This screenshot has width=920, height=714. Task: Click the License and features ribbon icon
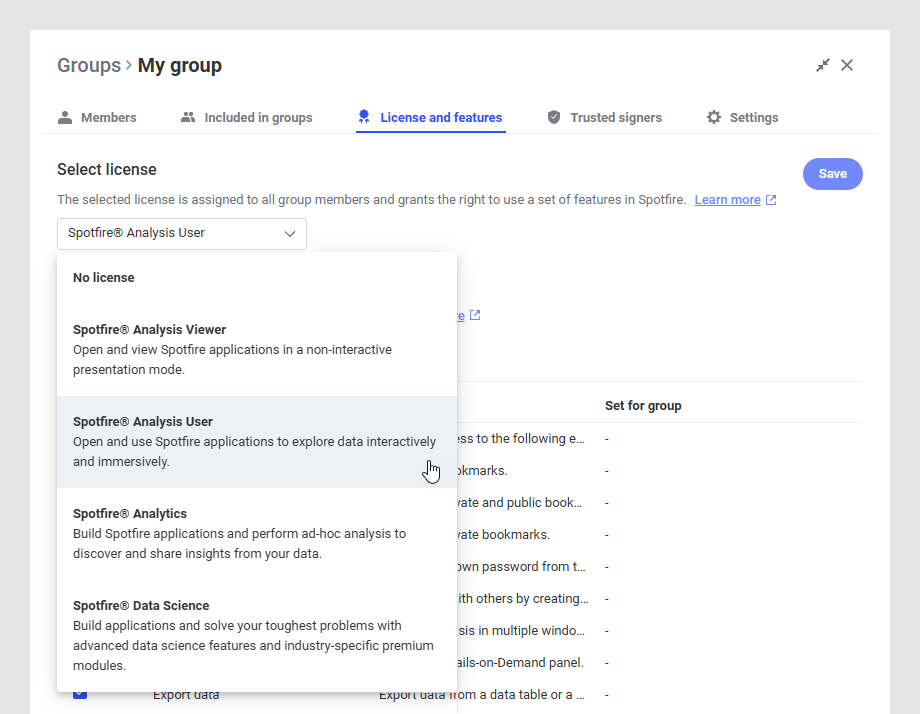click(x=364, y=117)
